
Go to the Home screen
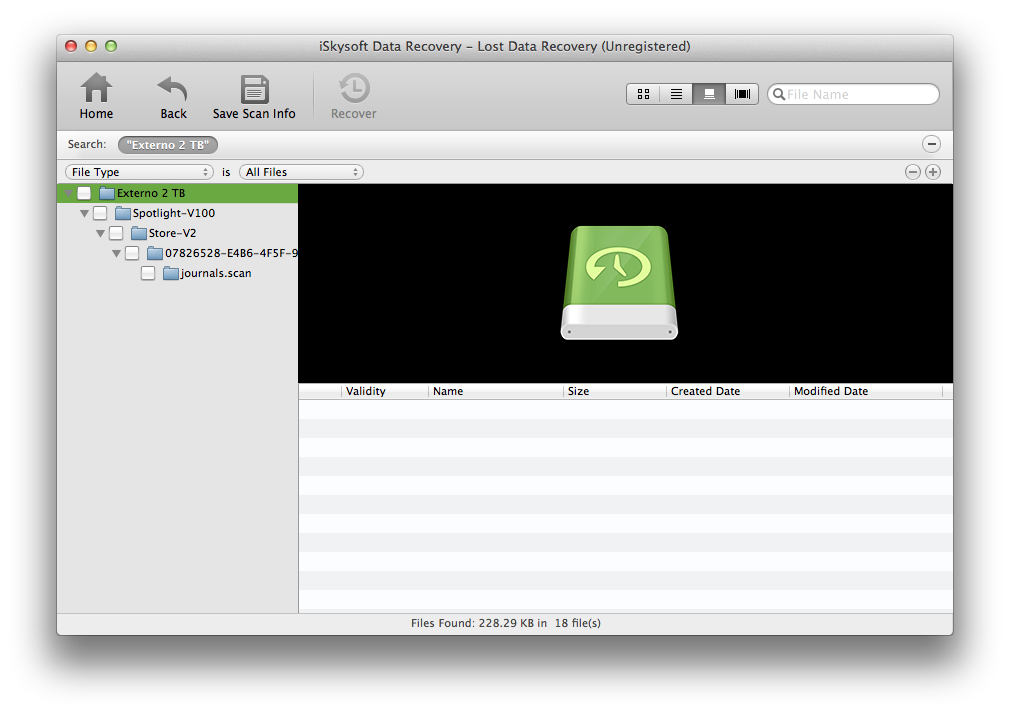click(x=96, y=96)
